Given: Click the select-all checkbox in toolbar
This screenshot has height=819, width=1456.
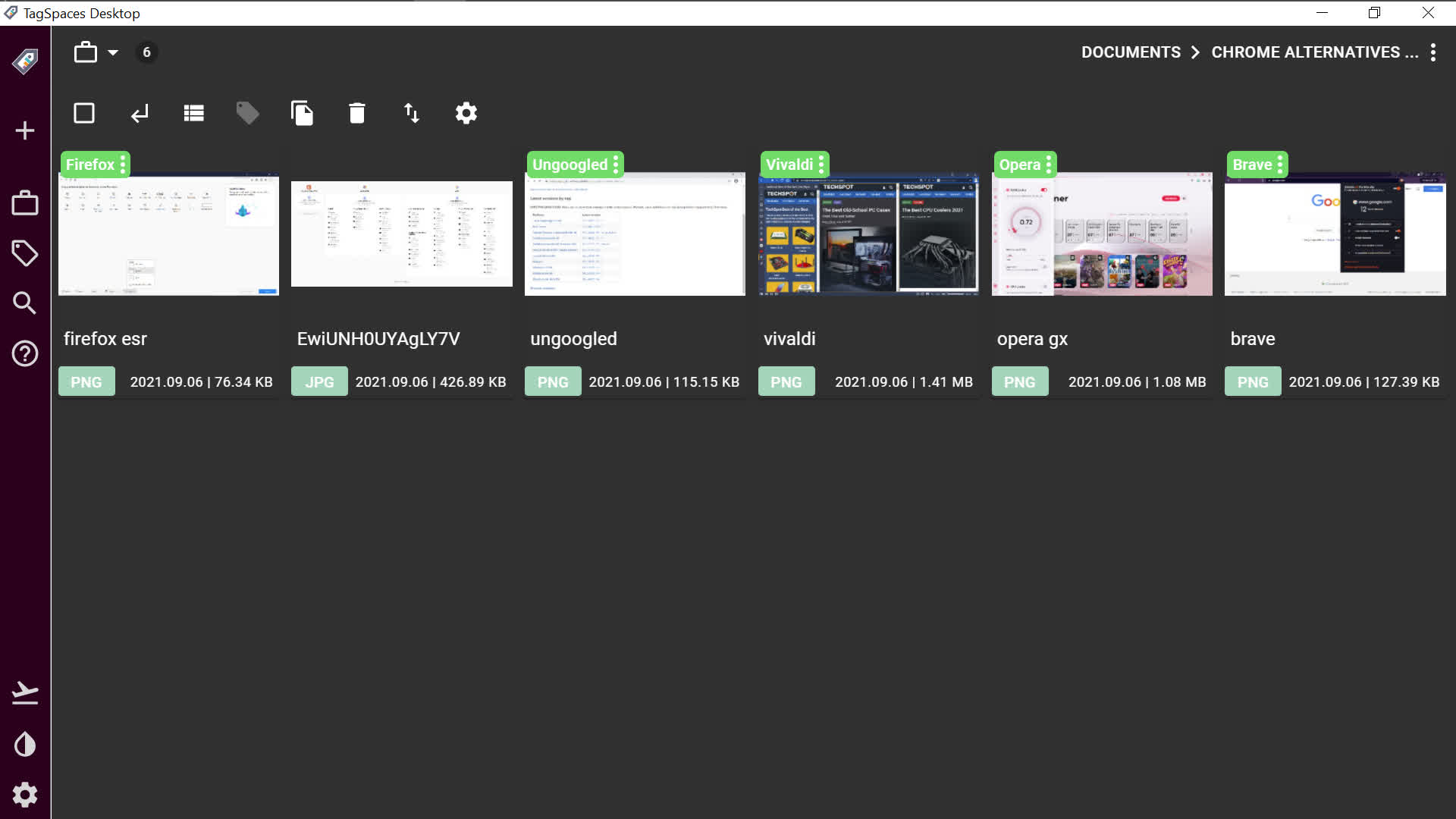Looking at the screenshot, I should (84, 114).
